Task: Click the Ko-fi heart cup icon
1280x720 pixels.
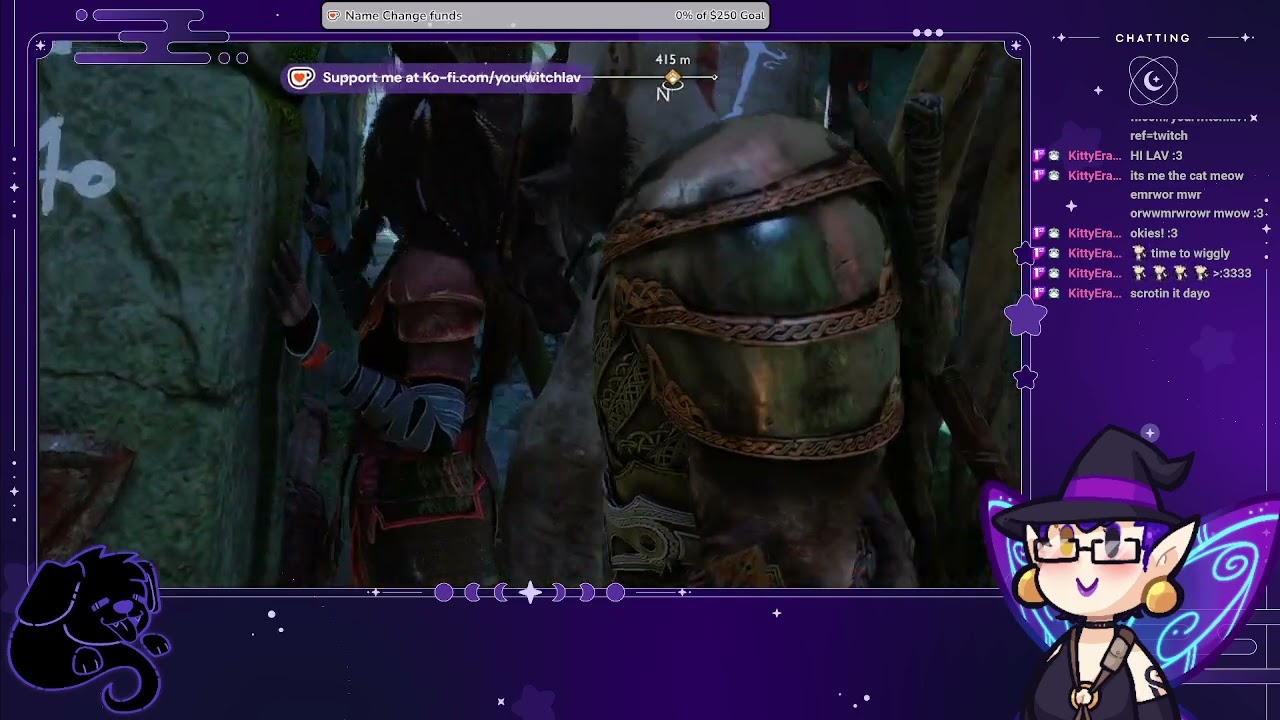Action: 301,78
